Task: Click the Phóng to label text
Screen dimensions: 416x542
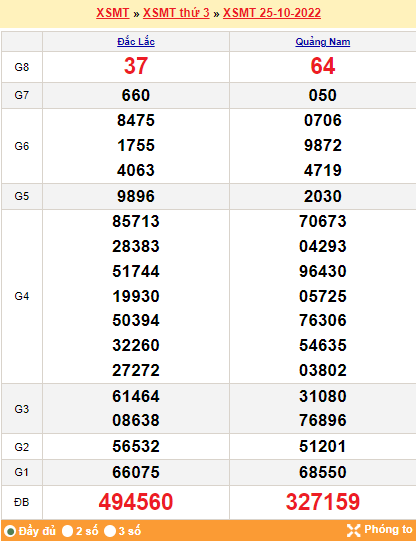Action: click(x=388, y=530)
